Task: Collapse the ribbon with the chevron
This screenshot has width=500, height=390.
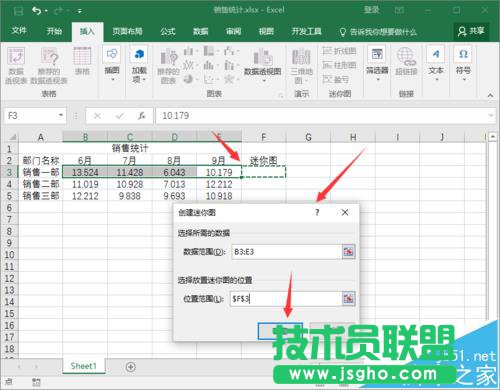Action: (x=490, y=95)
